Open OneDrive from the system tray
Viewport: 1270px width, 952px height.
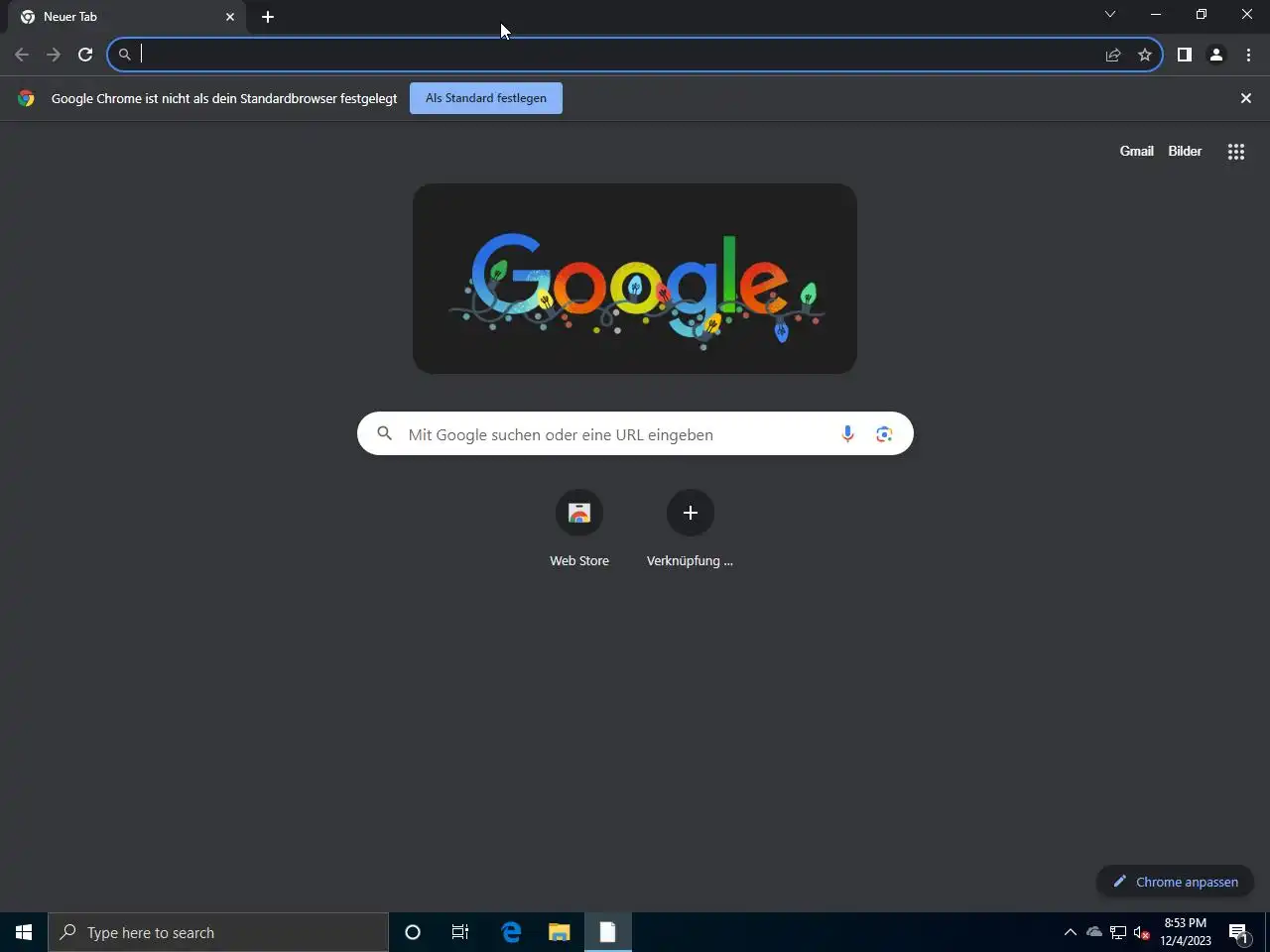(1094, 932)
